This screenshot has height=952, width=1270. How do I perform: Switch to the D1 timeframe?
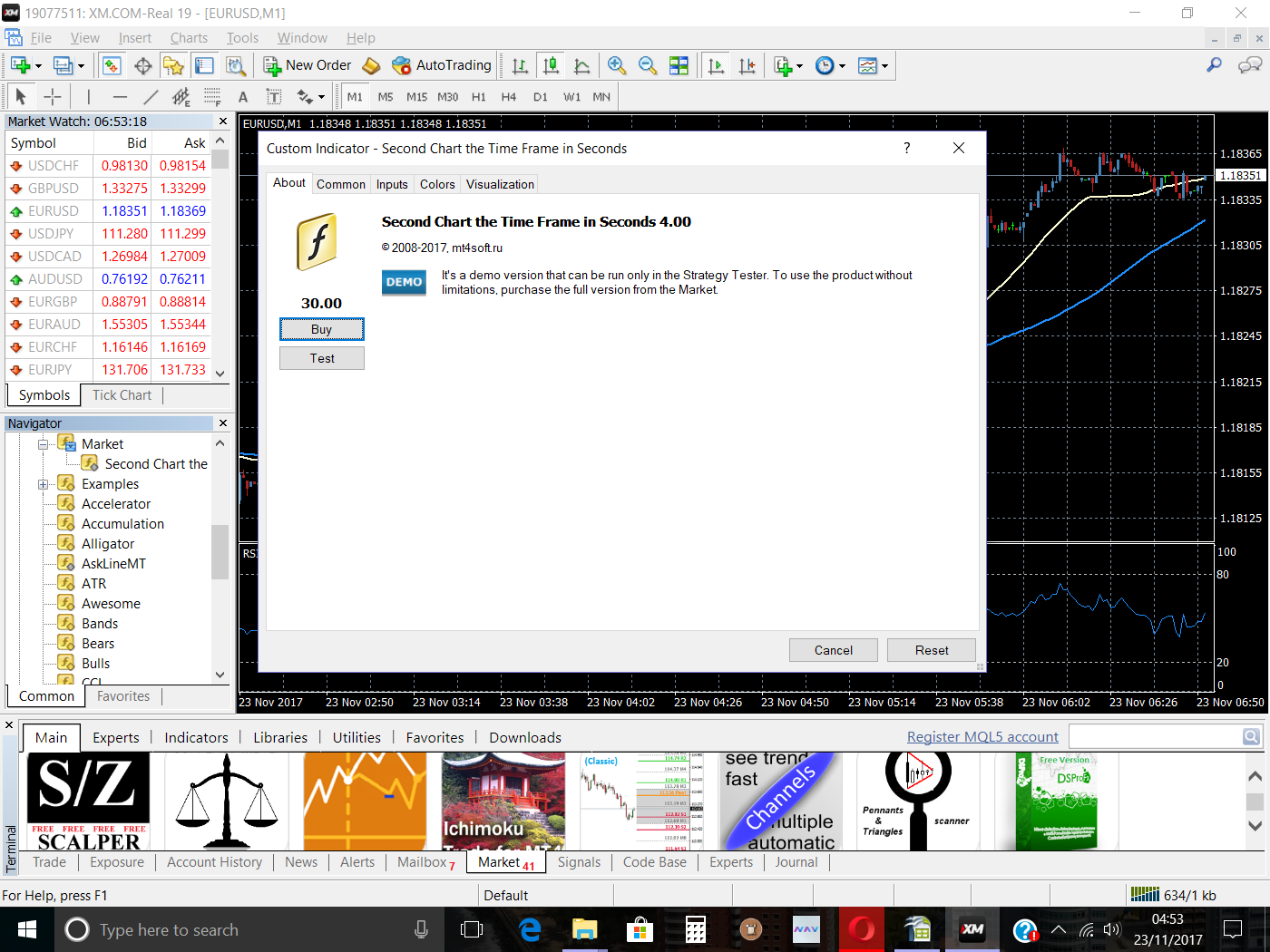[541, 97]
